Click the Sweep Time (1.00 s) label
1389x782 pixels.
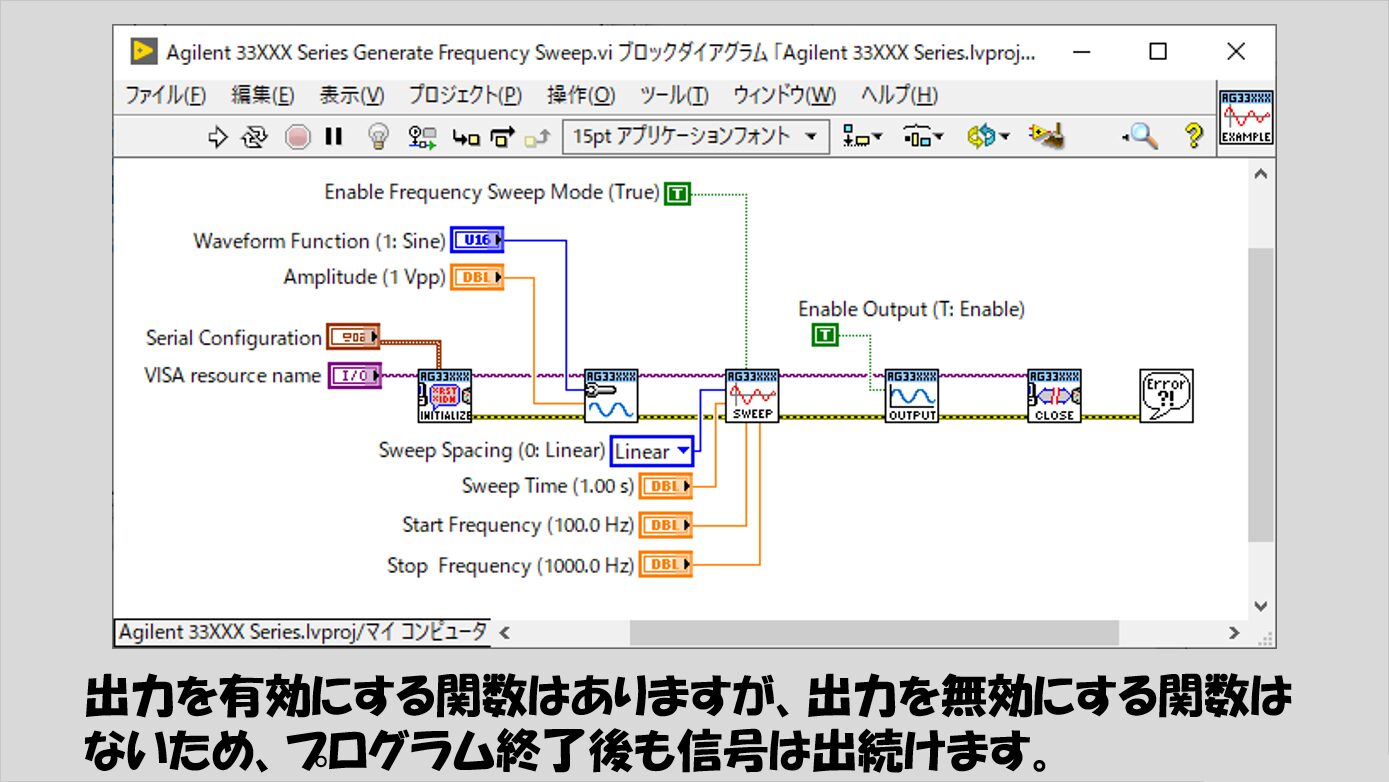[x=548, y=487]
